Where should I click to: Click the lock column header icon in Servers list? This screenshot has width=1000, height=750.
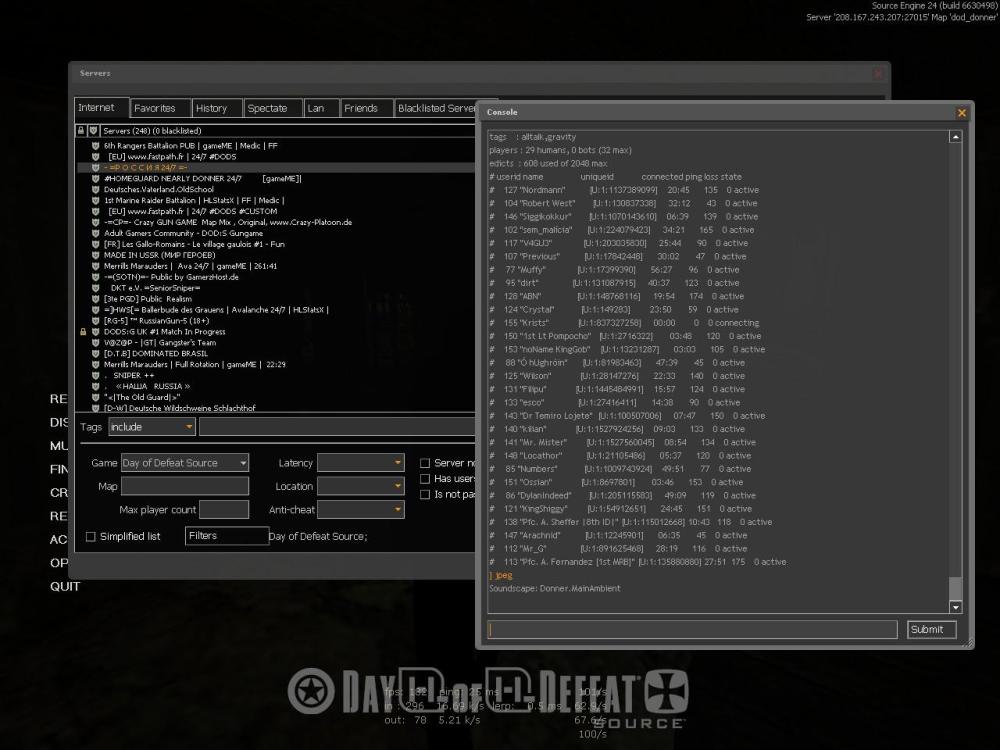click(81, 131)
